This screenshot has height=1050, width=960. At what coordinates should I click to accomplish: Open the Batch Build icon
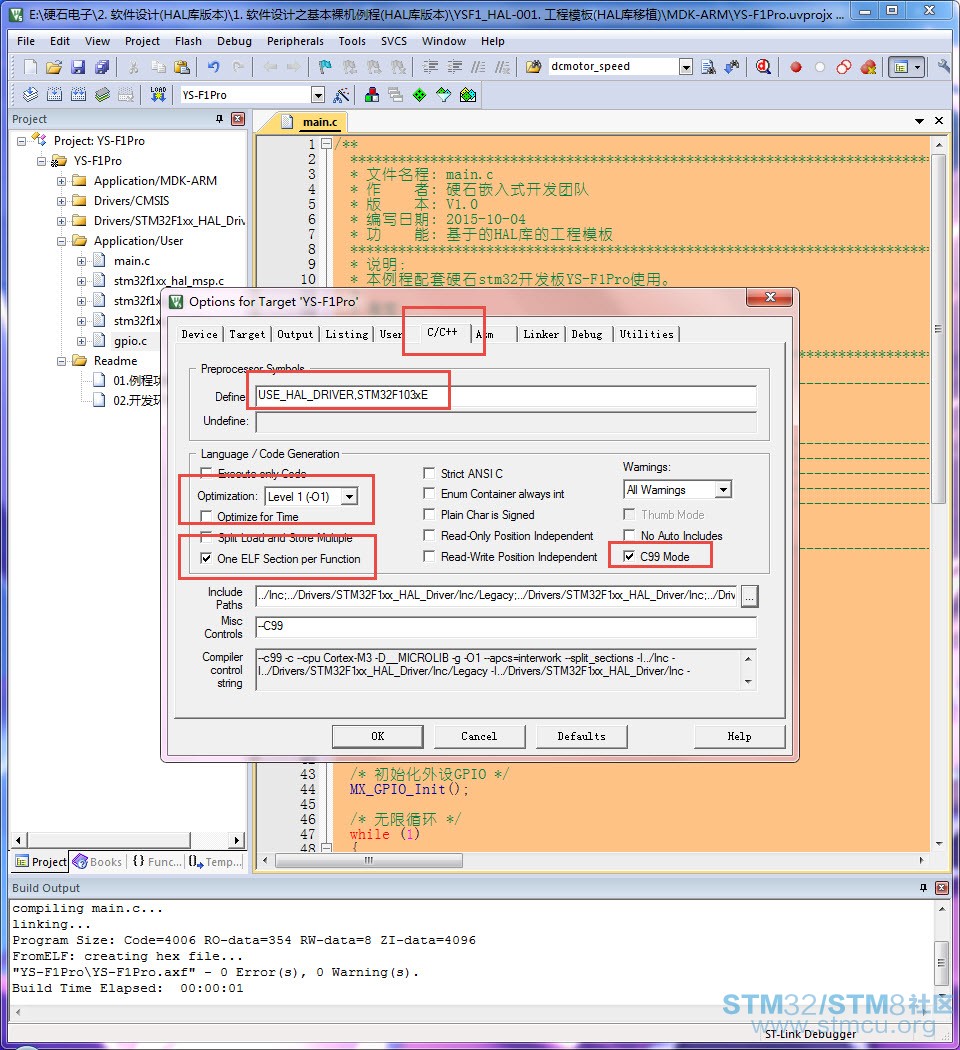102,95
